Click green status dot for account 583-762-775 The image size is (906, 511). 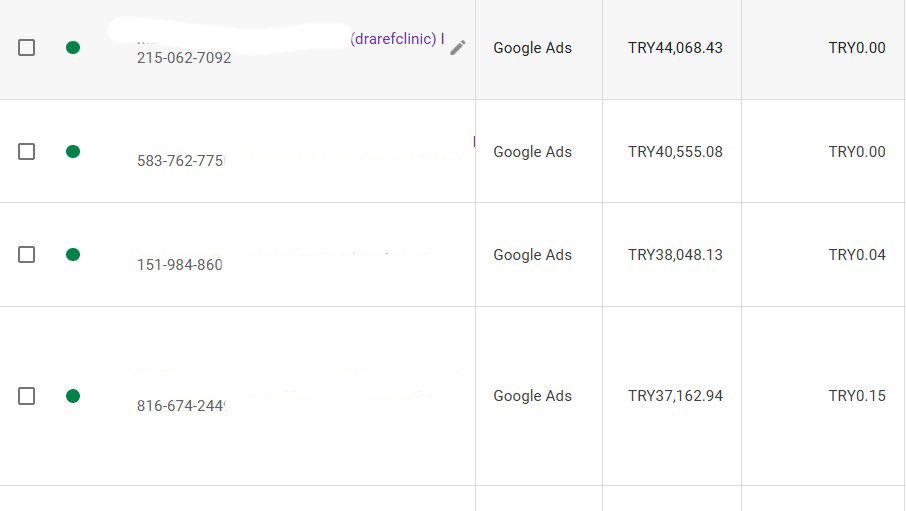[73, 151]
